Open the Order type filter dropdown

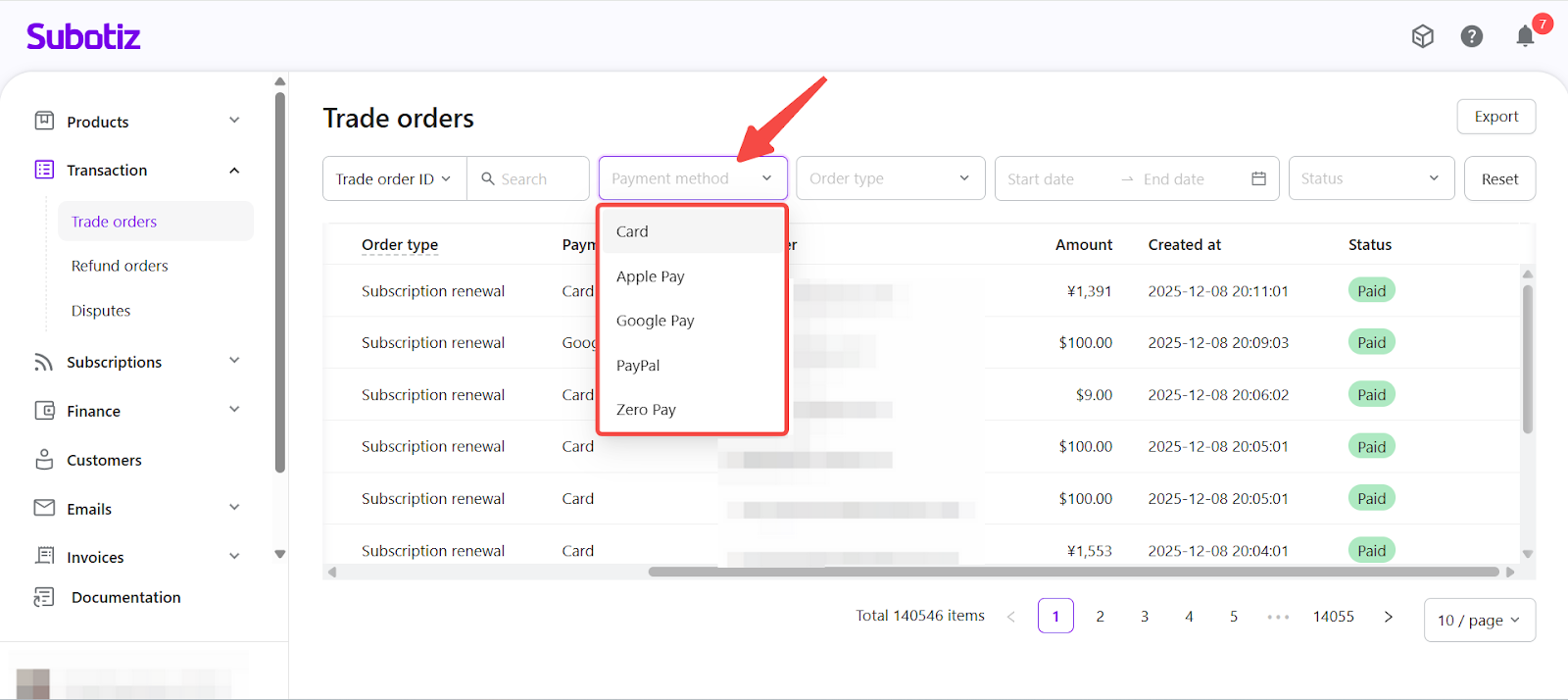(x=890, y=178)
